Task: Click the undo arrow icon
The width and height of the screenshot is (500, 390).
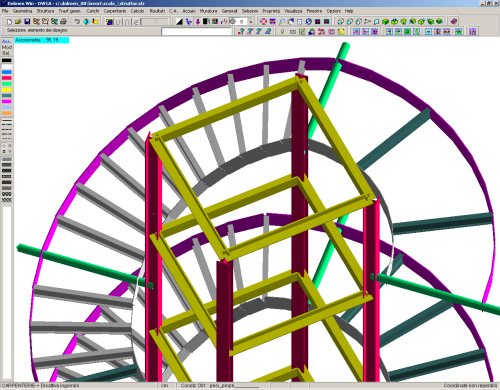Action: click(77, 22)
